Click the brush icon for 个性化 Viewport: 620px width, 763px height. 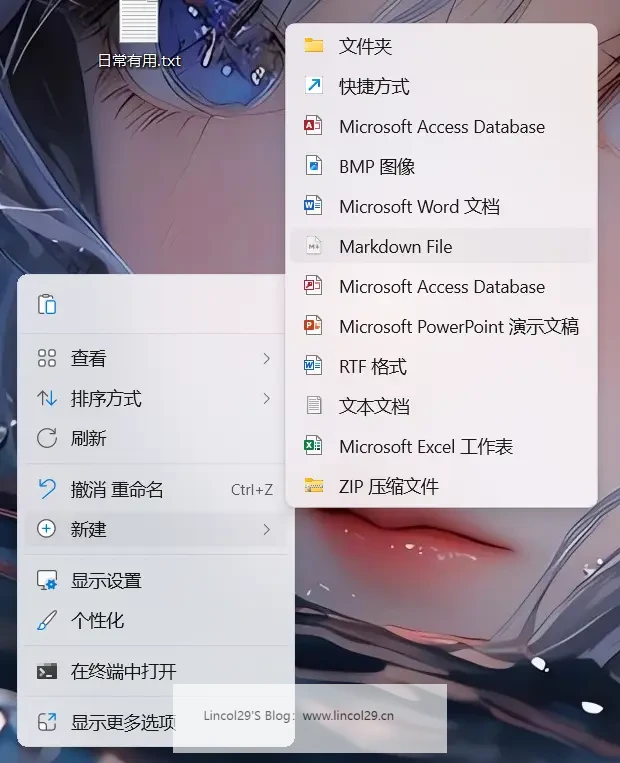[x=46, y=620]
